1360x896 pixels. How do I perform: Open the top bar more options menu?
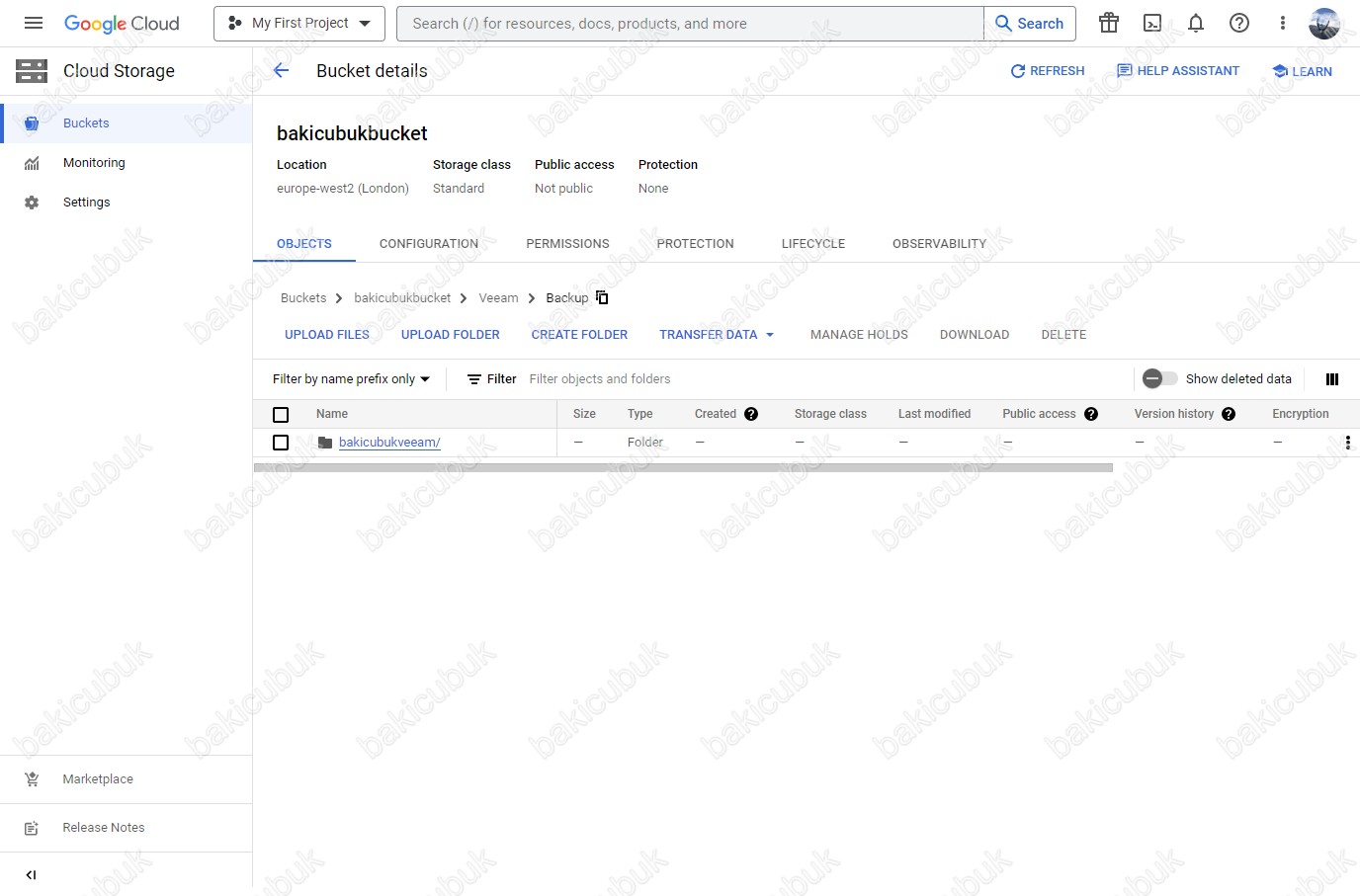1283,23
